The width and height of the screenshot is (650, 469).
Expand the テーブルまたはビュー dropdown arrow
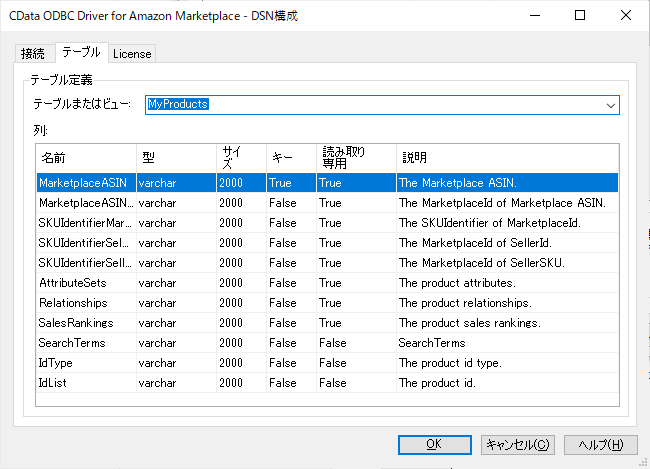point(610,105)
